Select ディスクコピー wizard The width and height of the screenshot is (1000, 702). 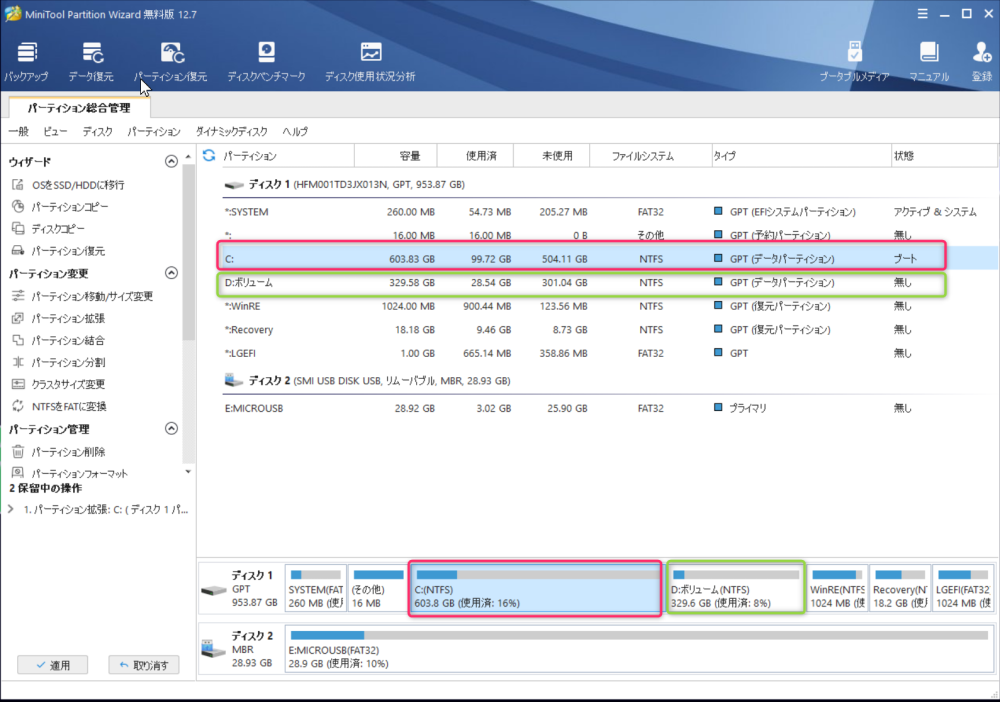coord(48,229)
